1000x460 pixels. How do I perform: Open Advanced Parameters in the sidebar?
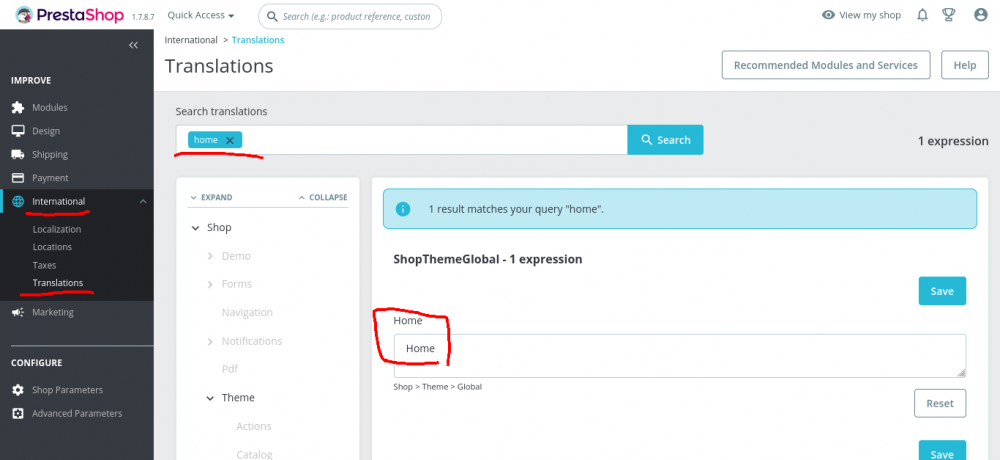click(77, 413)
